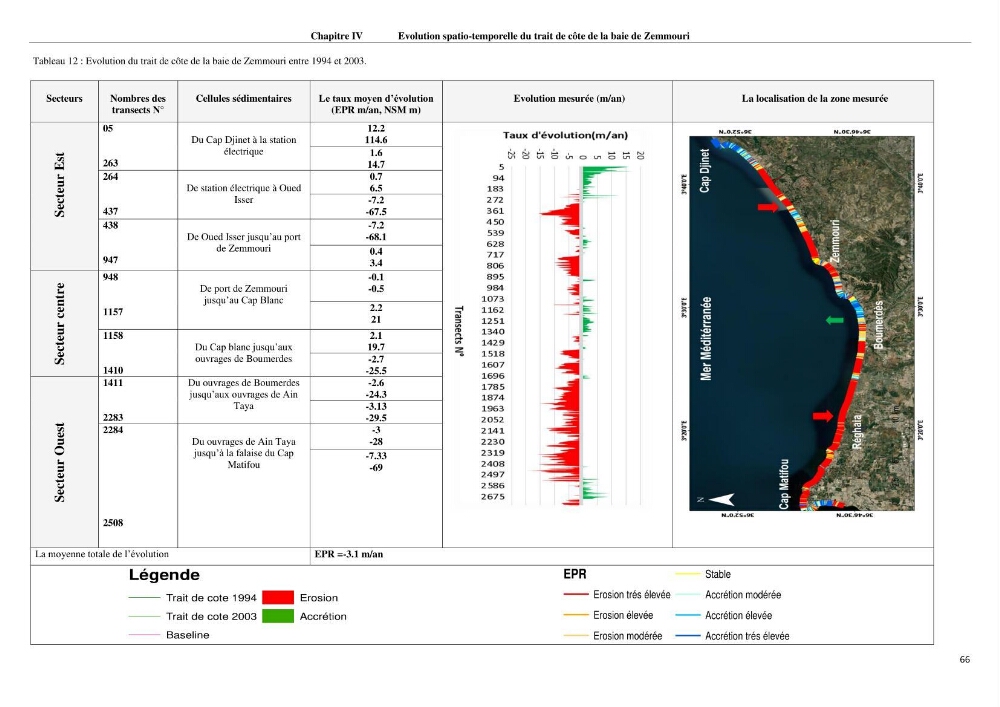Click the 'Mer Méditerranée' map label
This screenshot has width=1000, height=707.
tap(705, 339)
